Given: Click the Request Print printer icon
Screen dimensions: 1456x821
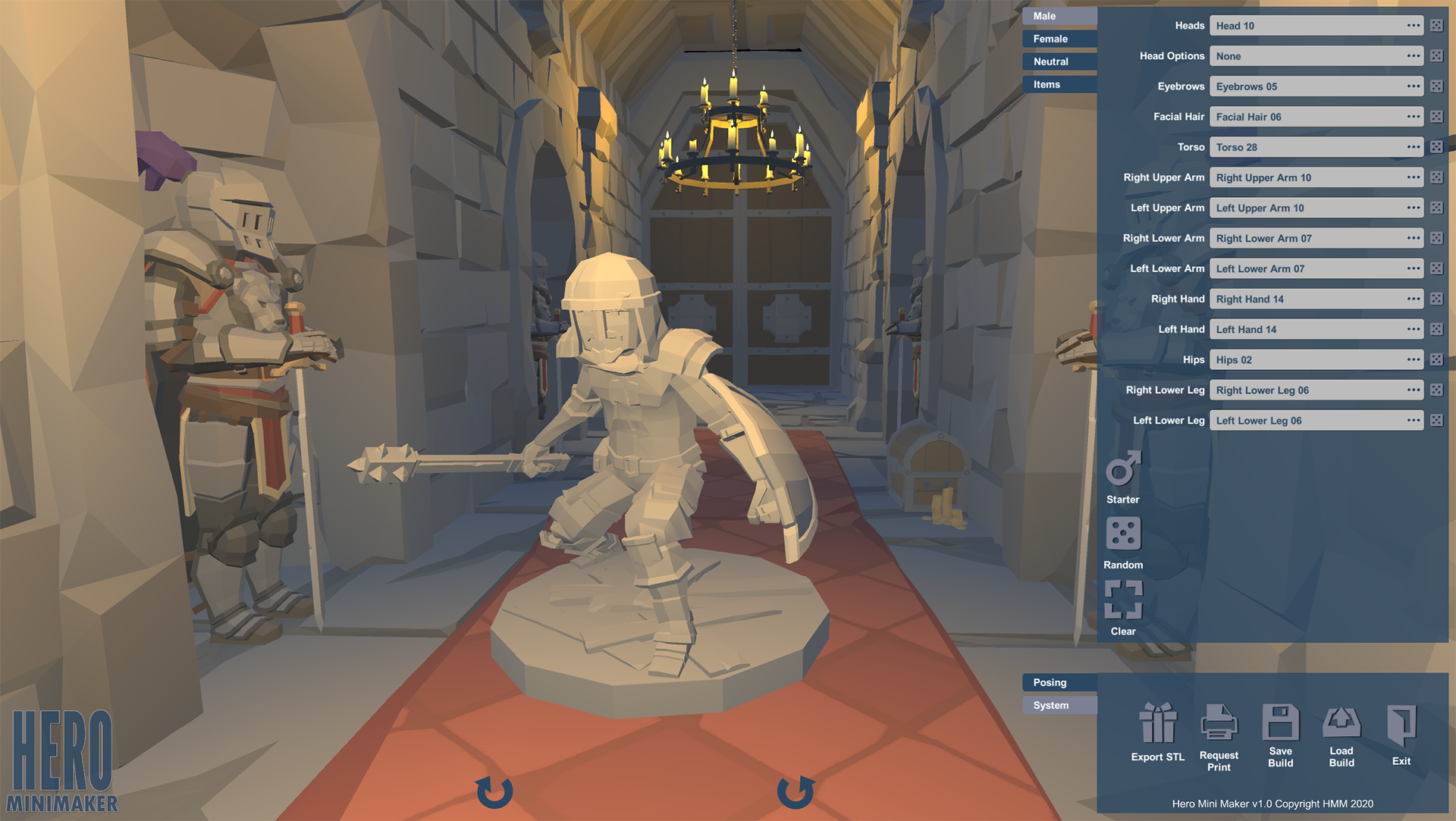Looking at the screenshot, I should coord(1219,724).
